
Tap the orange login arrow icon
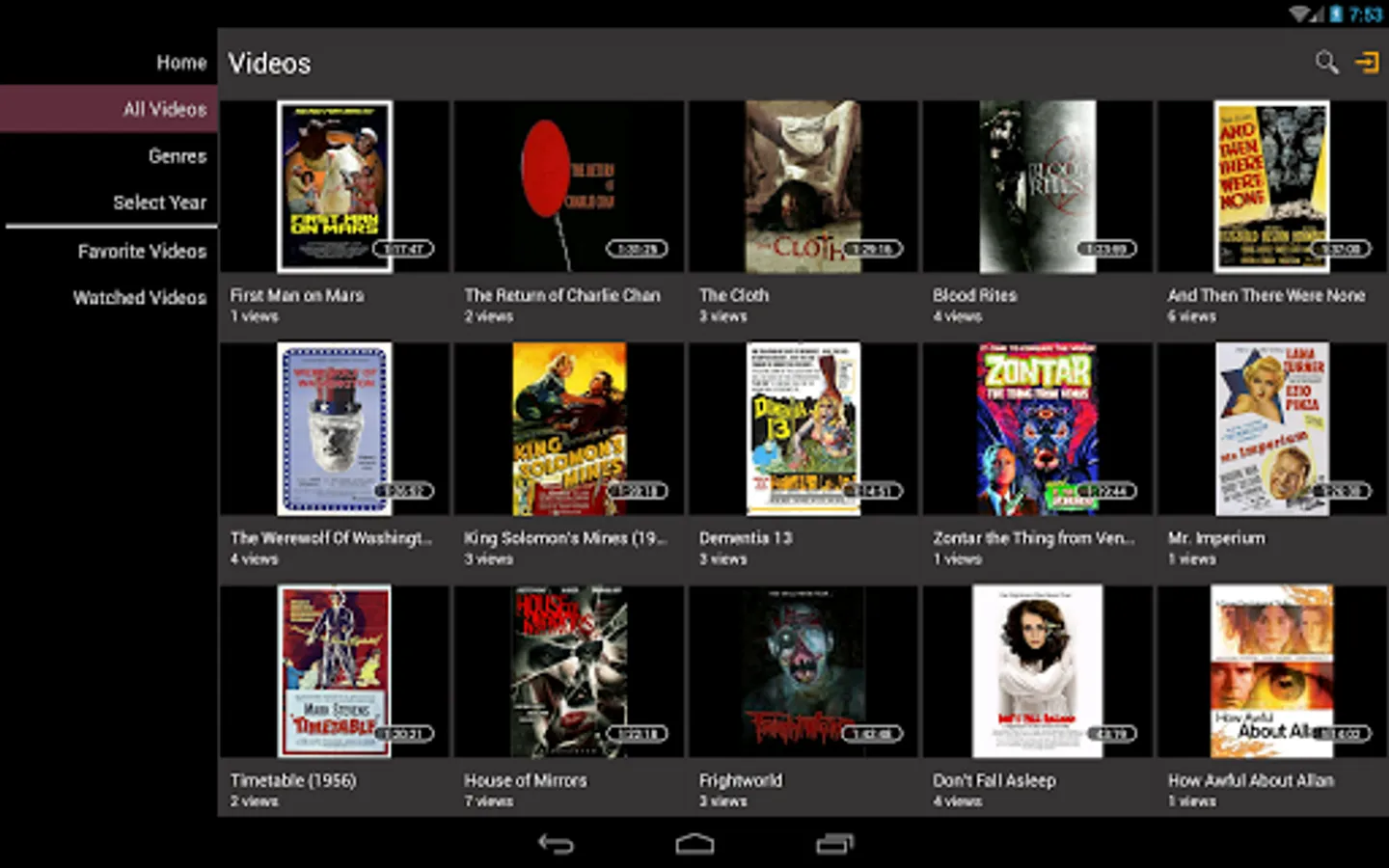[1368, 63]
